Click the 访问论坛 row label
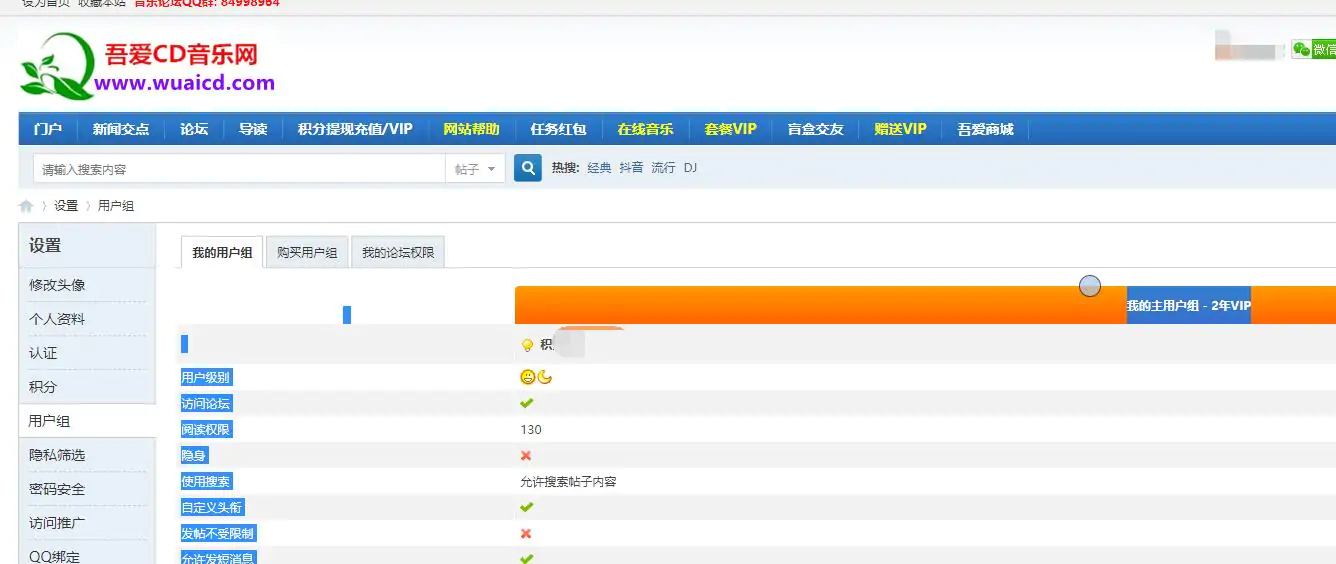The width and height of the screenshot is (1336, 564). pyautogui.click(x=205, y=403)
